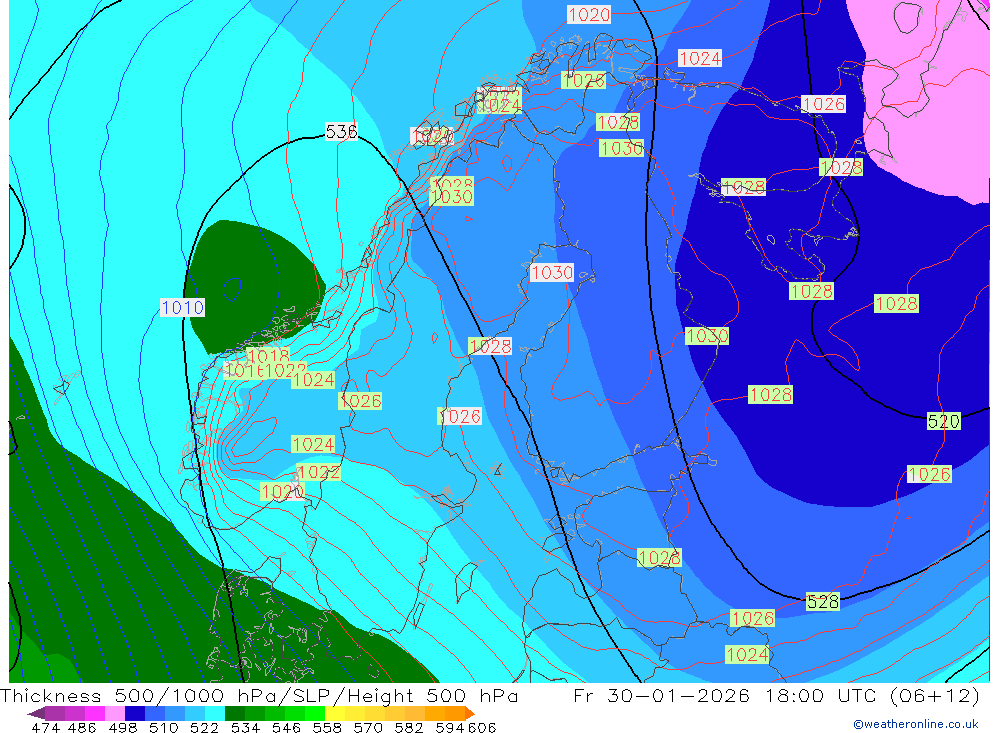The width and height of the screenshot is (1000, 733).
Task: Select the map title 'Thickness 500/1000 hPa/SLP/Height 500 hPa'
Action: 259,695
